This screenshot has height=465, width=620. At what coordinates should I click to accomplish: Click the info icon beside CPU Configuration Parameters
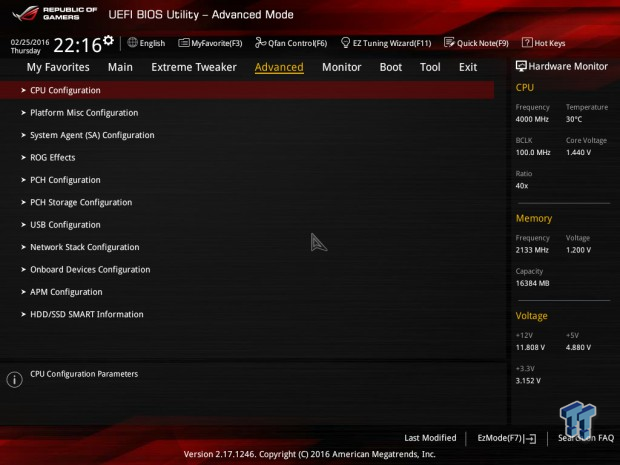(15, 380)
